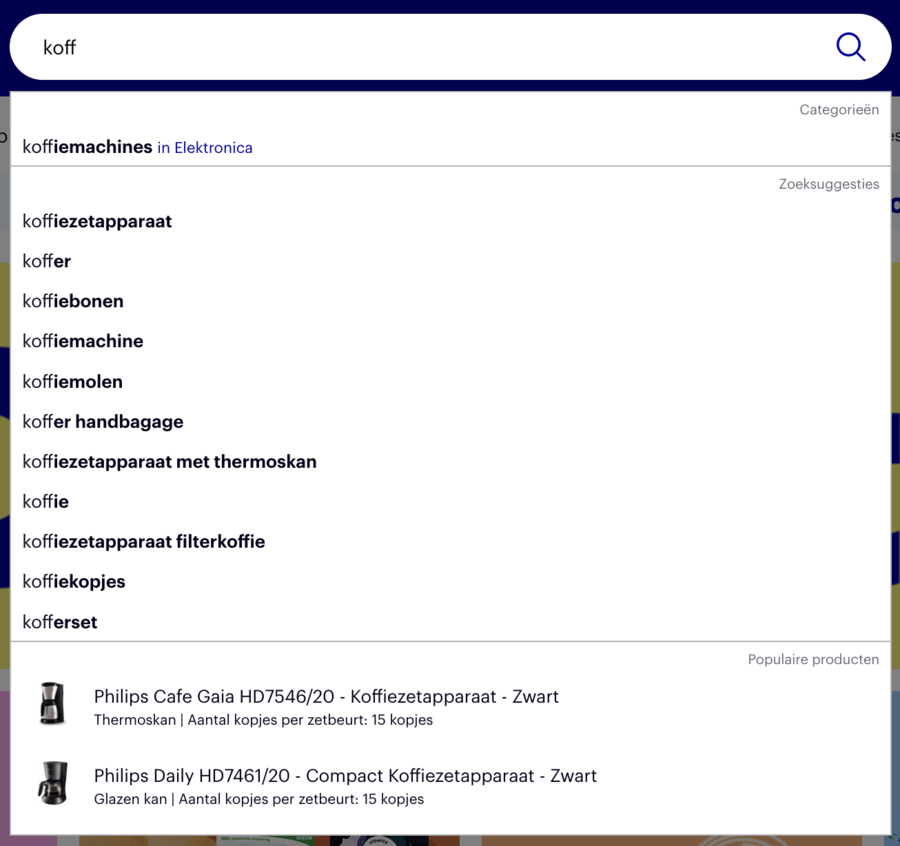Open the Philips Cafe Gaia HD7546/20 product

(326, 696)
